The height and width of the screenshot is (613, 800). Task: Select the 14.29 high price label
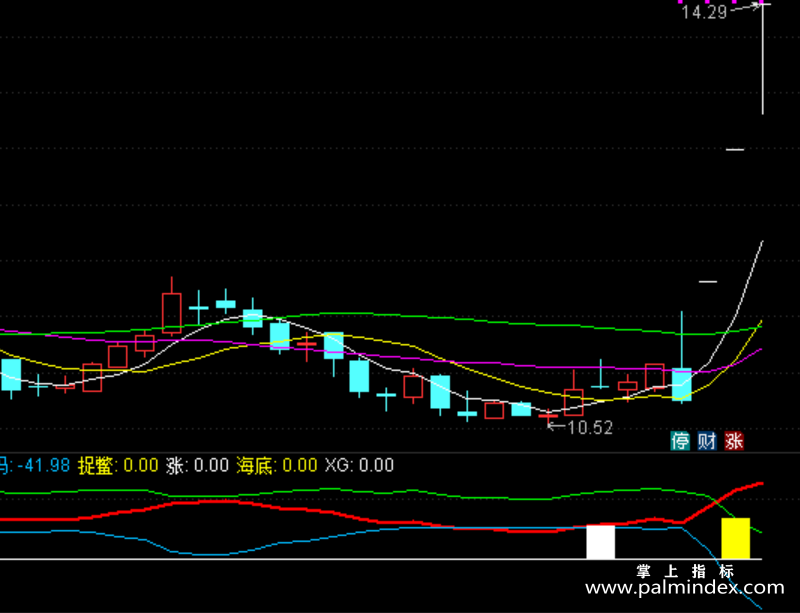pos(704,12)
